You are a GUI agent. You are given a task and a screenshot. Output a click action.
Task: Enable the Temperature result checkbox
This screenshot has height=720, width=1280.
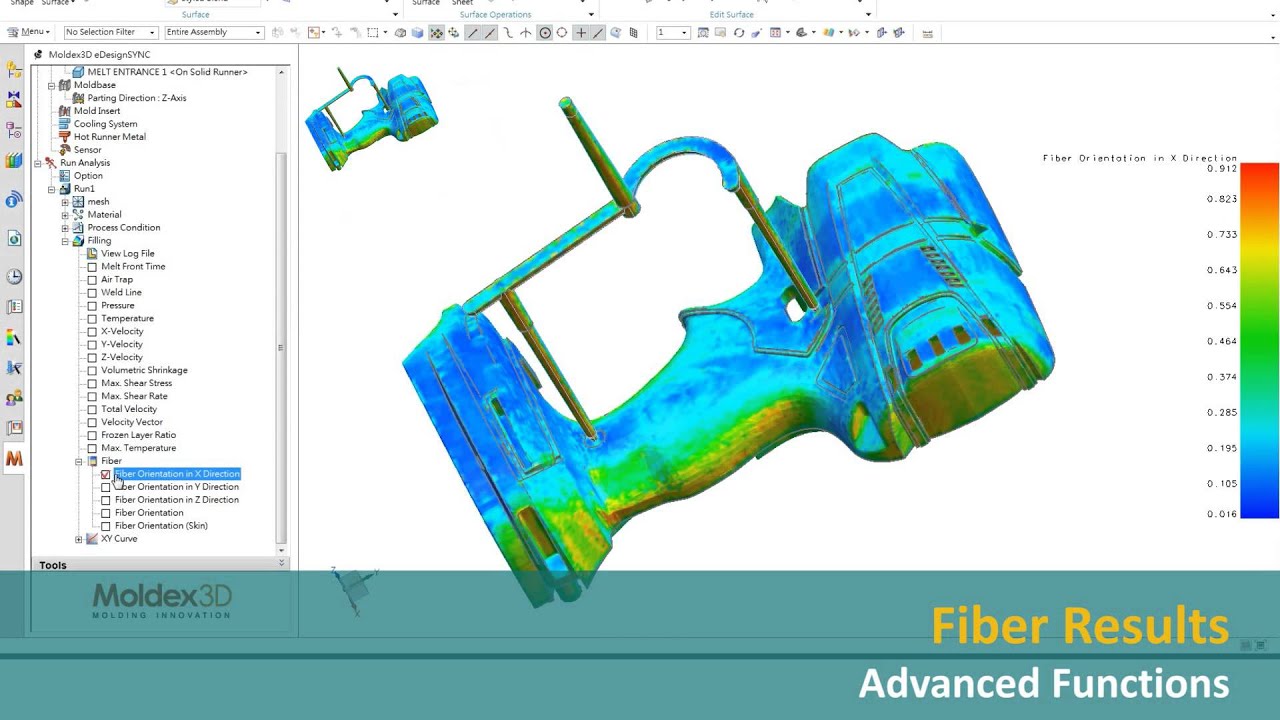92,319
